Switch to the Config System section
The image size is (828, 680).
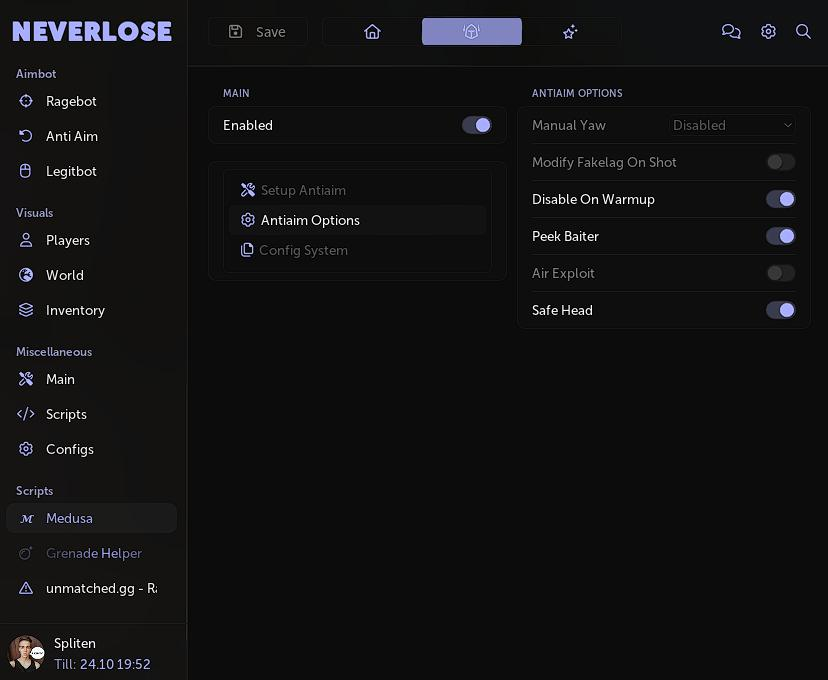coord(302,250)
